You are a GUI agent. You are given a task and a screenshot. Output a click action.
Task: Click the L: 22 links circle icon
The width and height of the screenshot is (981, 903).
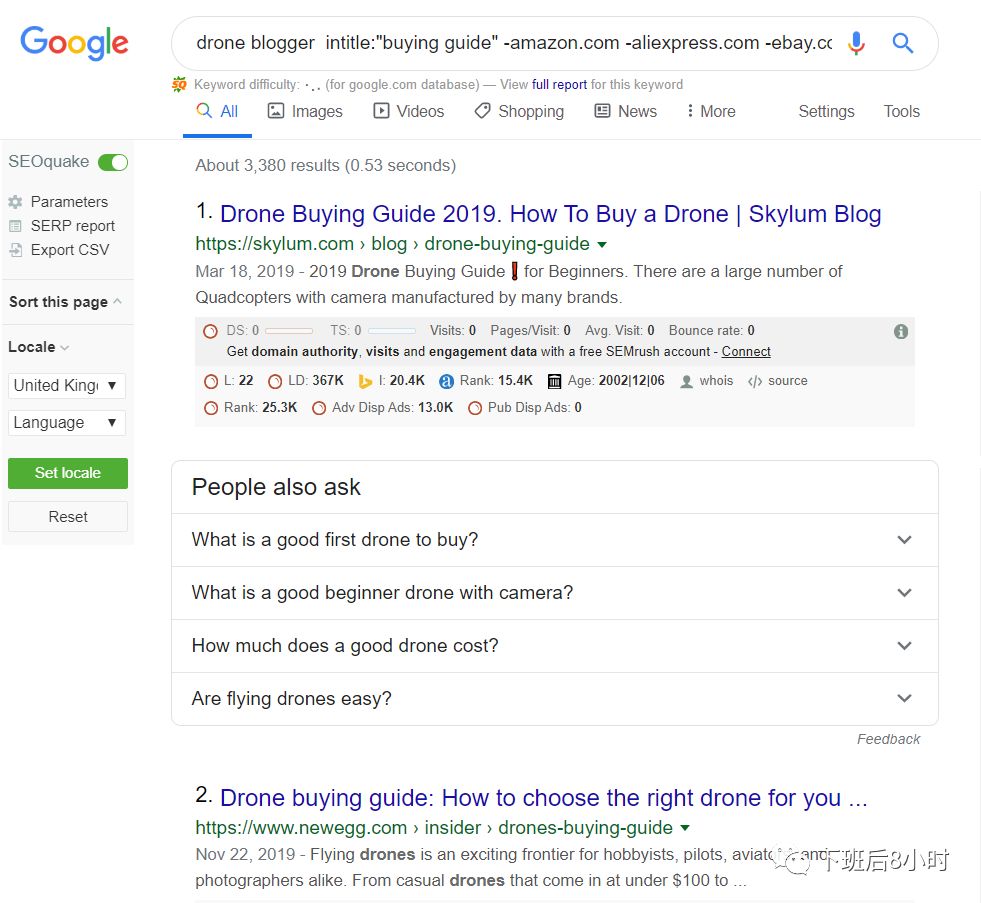211,381
